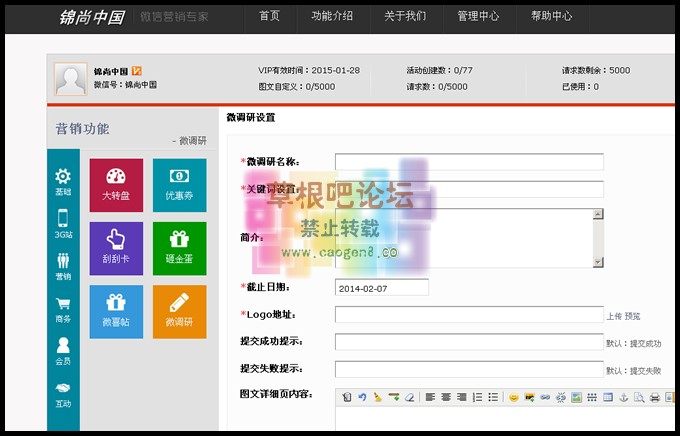This screenshot has height=436, width=680.
Task: Open 帮助中心 in top navigation
Action: [552, 16]
